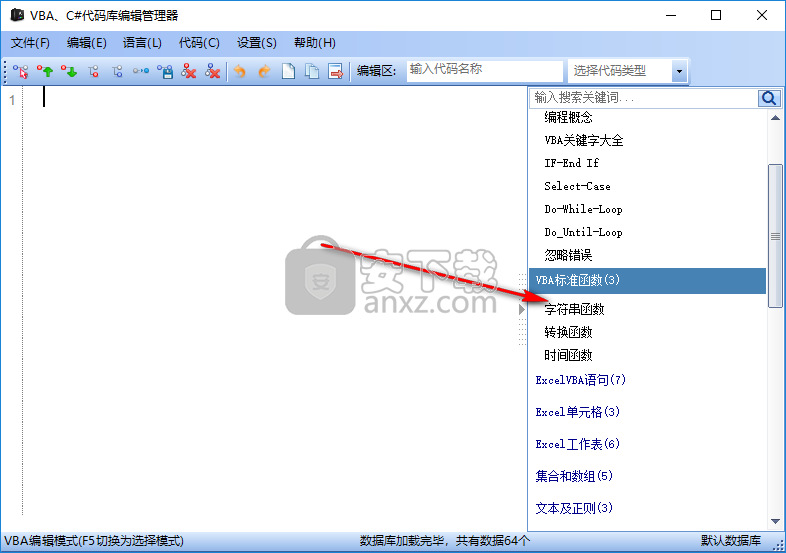Click the splitter collapse arrow beside code panel
Screen dimensions: 786x553
[522, 310]
